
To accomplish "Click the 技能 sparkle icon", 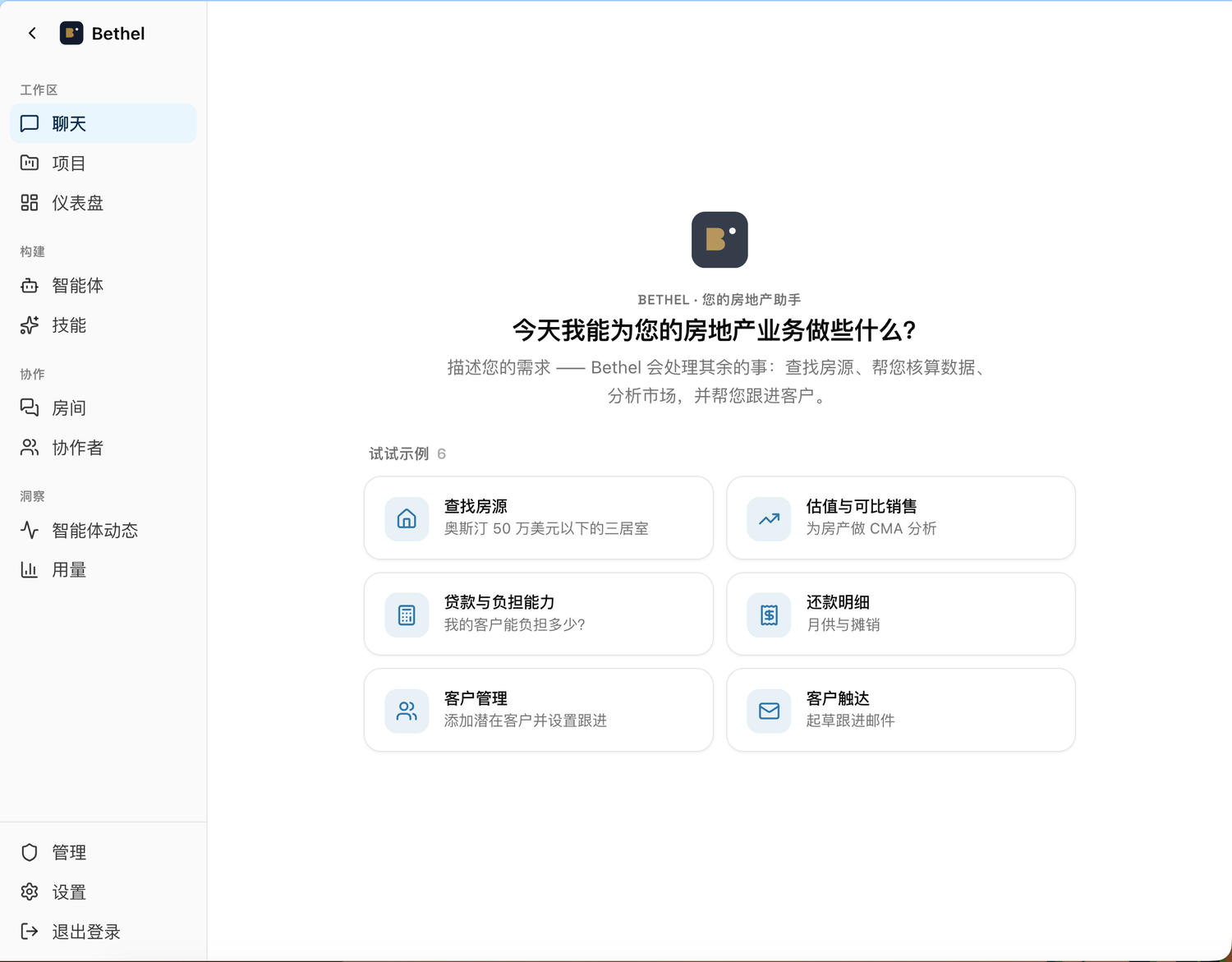I will pos(30,325).
